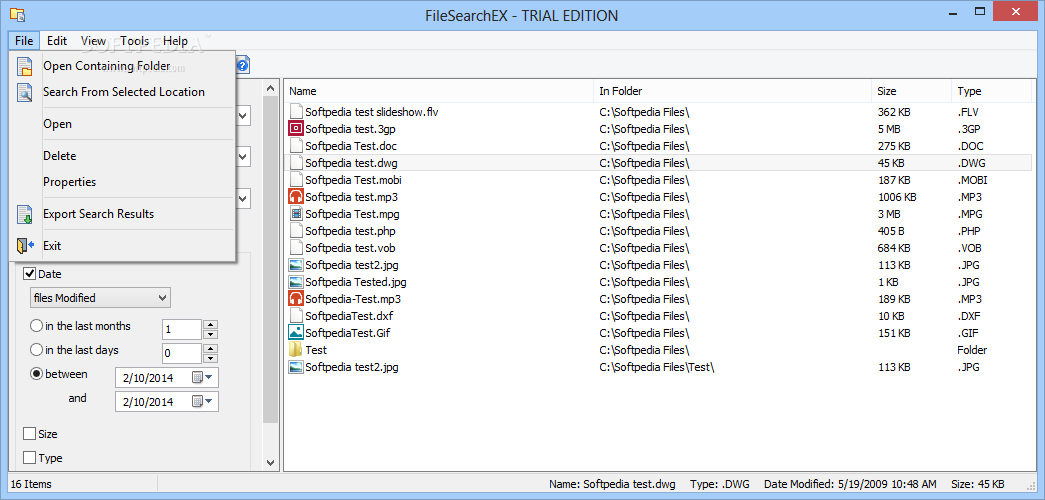This screenshot has height=500, width=1045.
Task: Click the Date Modified status bar entry
Action: click(850, 484)
